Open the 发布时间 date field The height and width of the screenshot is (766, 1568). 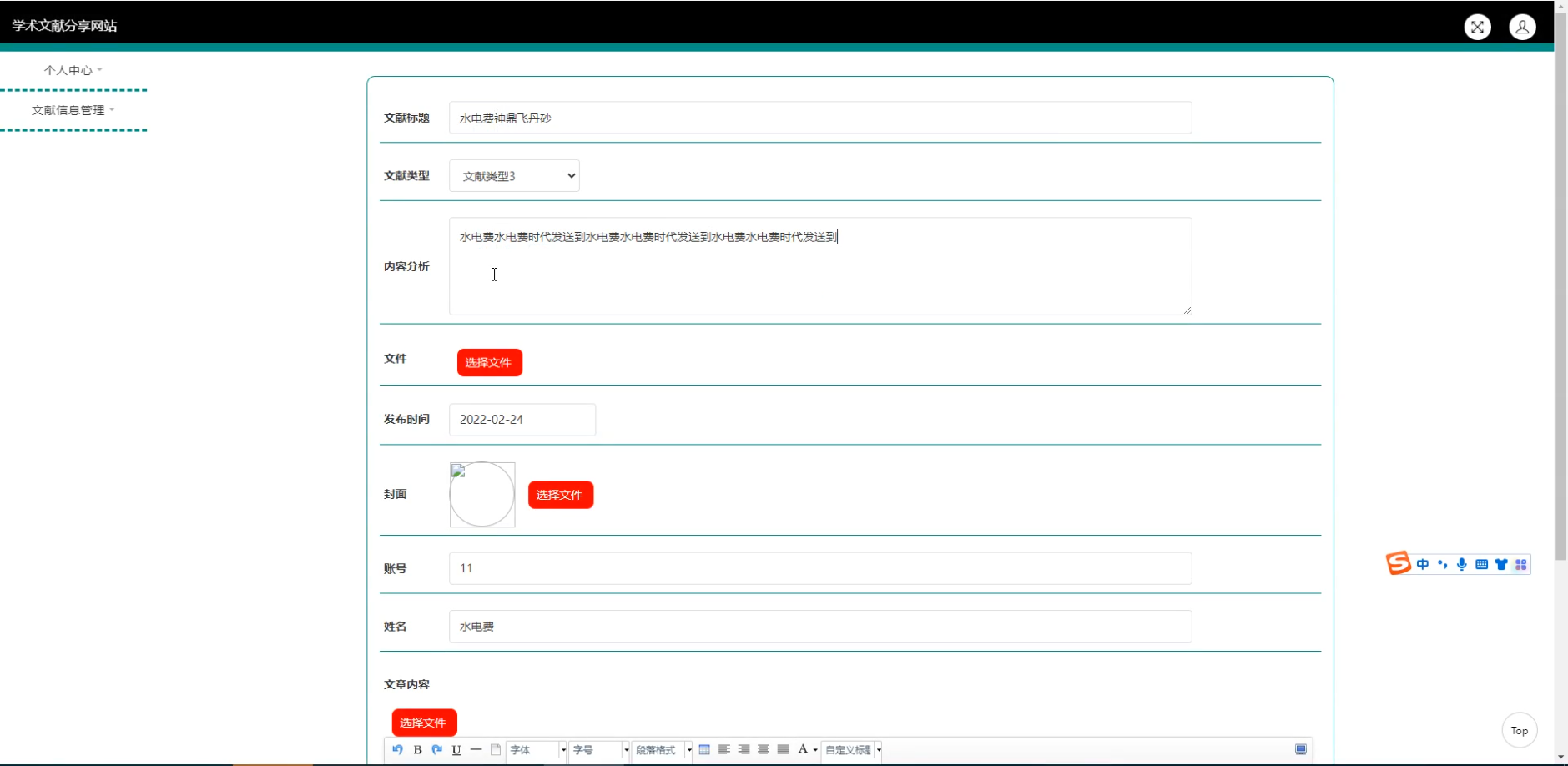[522, 420]
